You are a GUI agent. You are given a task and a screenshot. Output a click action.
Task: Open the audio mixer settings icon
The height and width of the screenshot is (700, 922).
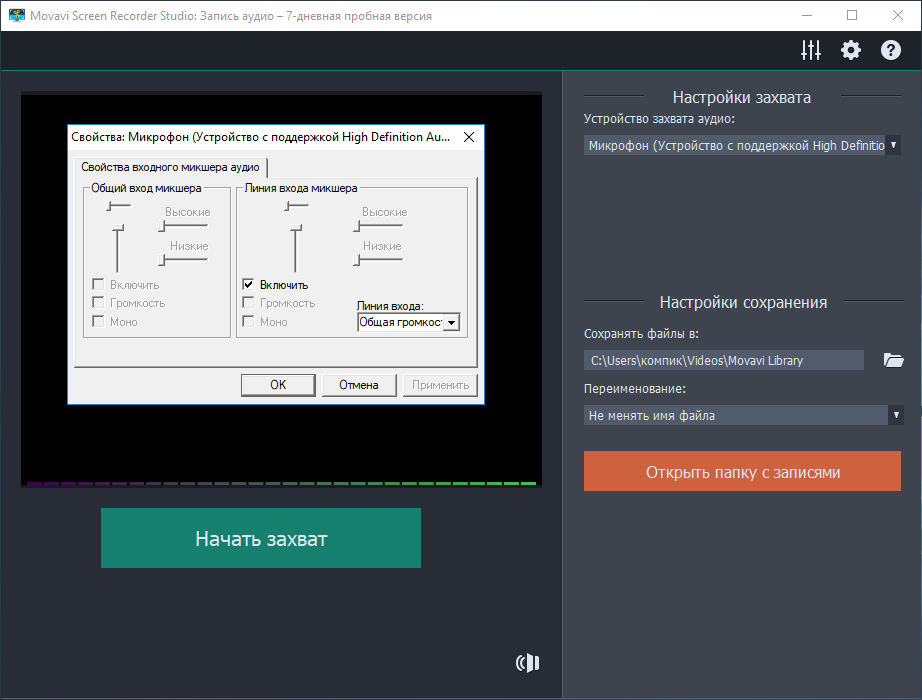coord(810,50)
